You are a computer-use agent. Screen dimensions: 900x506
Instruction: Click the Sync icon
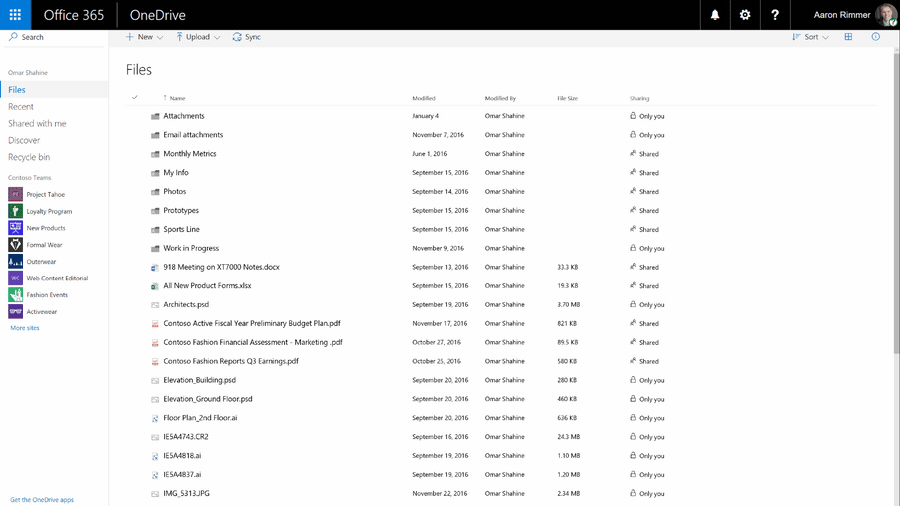point(237,37)
